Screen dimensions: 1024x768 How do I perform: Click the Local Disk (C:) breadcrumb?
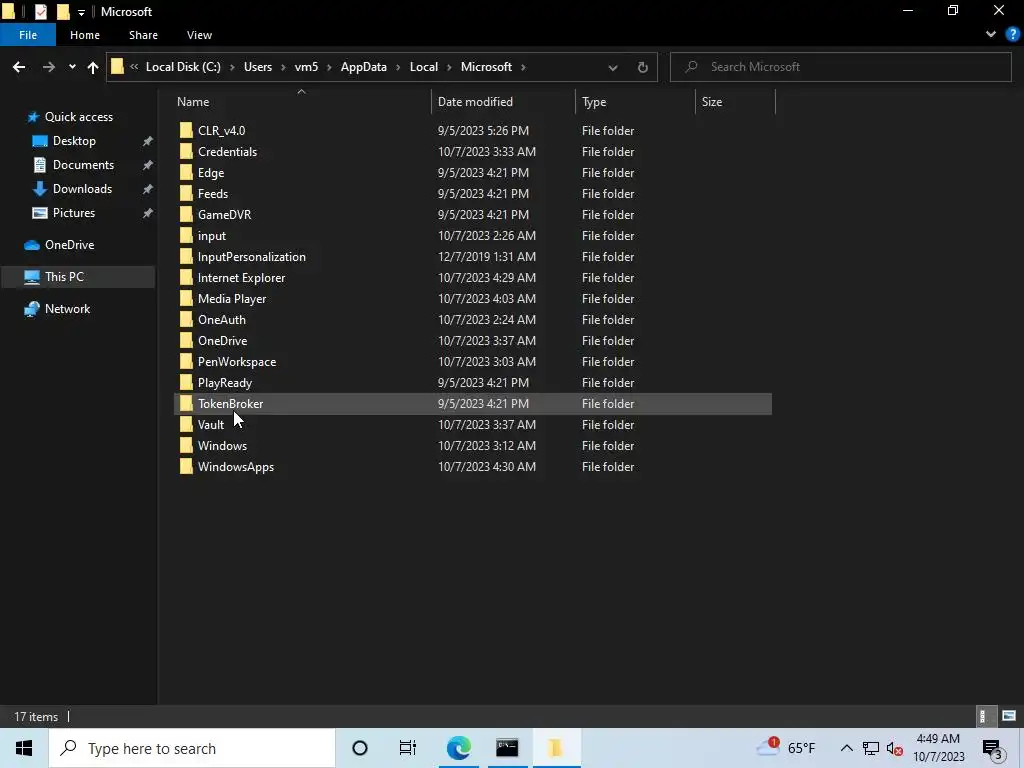(183, 67)
